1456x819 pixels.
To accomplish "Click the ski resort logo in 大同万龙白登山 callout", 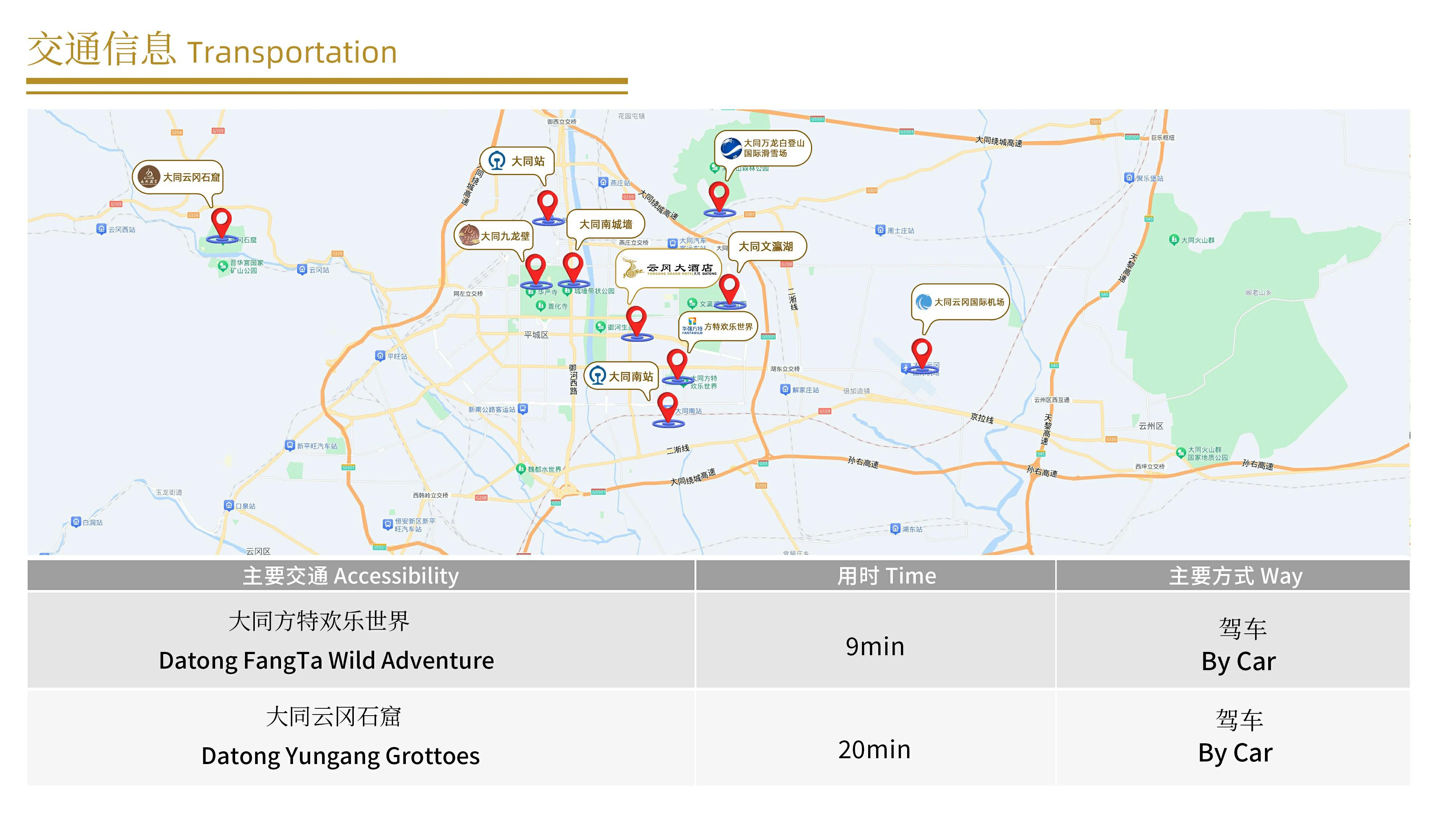I will [x=731, y=148].
